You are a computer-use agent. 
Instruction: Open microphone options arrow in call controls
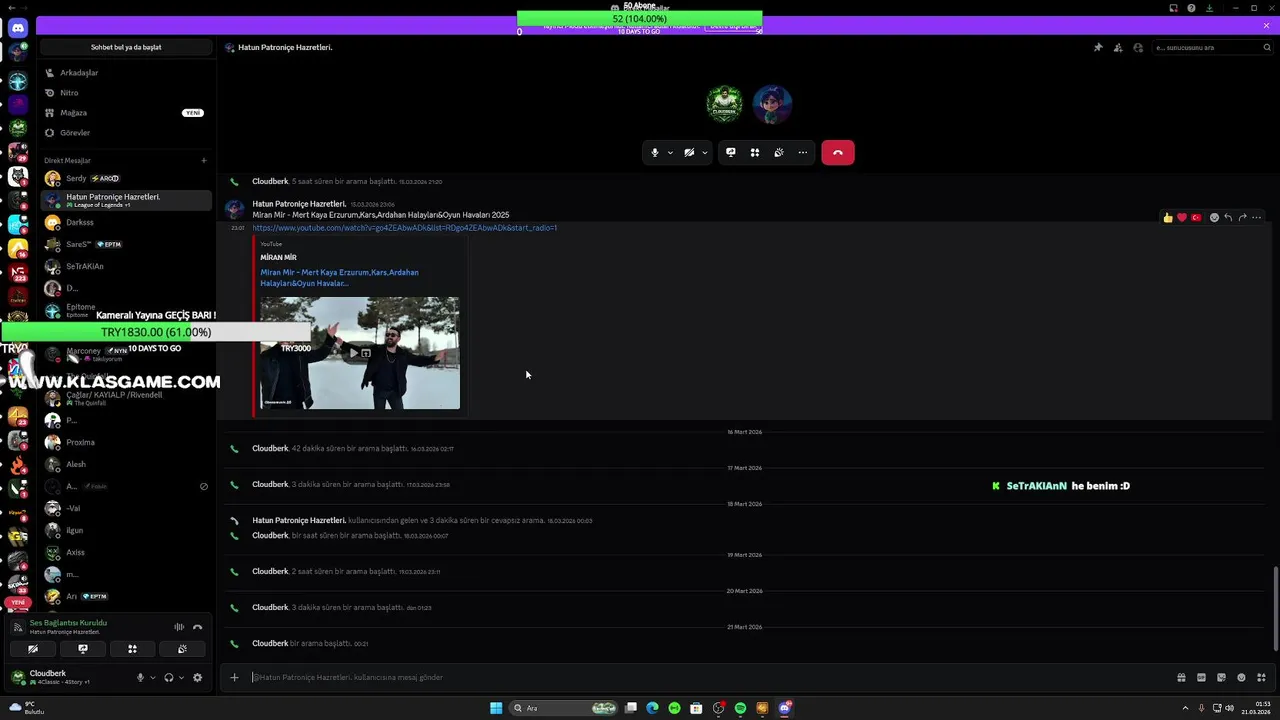pyautogui.click(x=670, y=153)
